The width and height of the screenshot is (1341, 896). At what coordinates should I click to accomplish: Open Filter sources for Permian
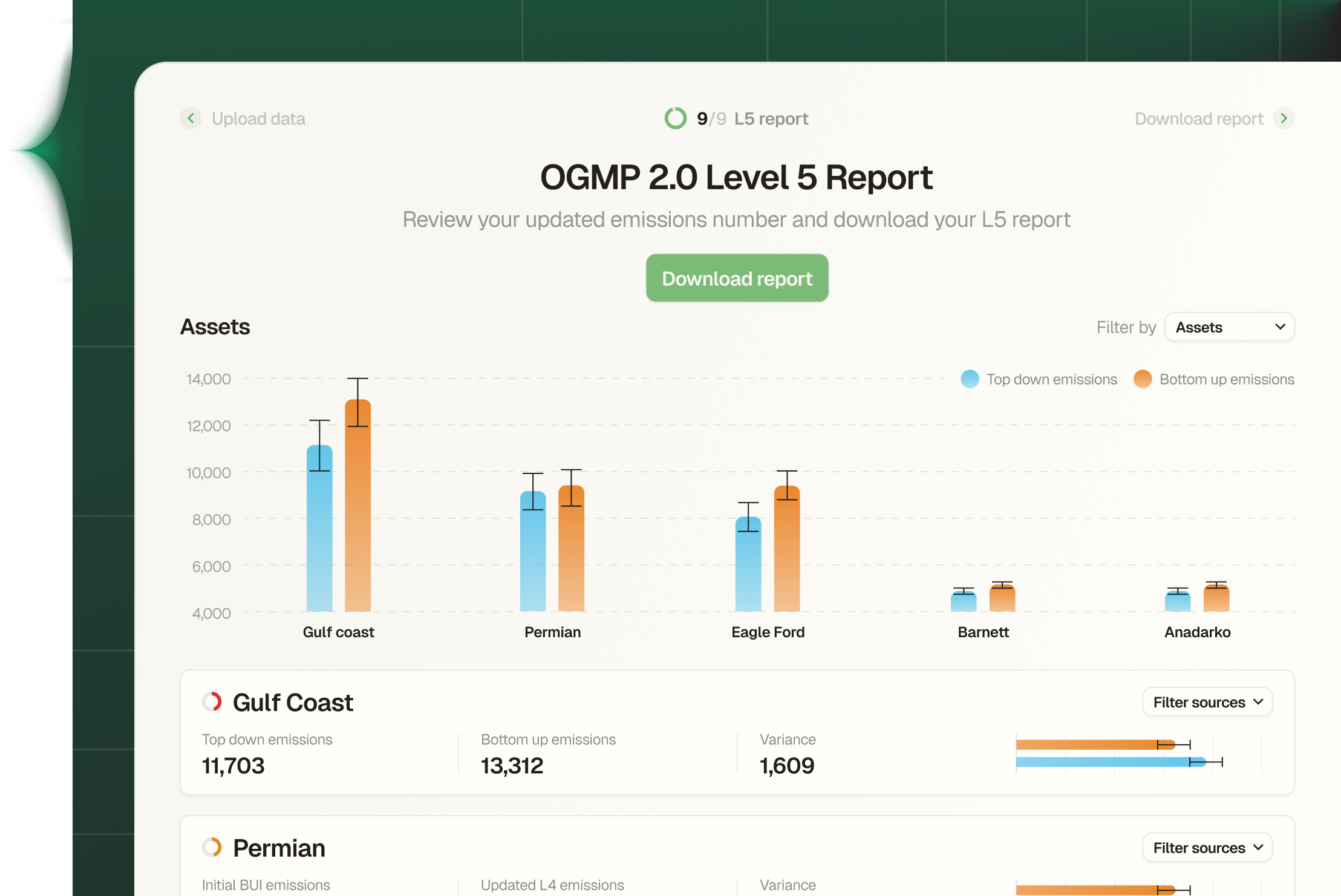(1207, 848)
